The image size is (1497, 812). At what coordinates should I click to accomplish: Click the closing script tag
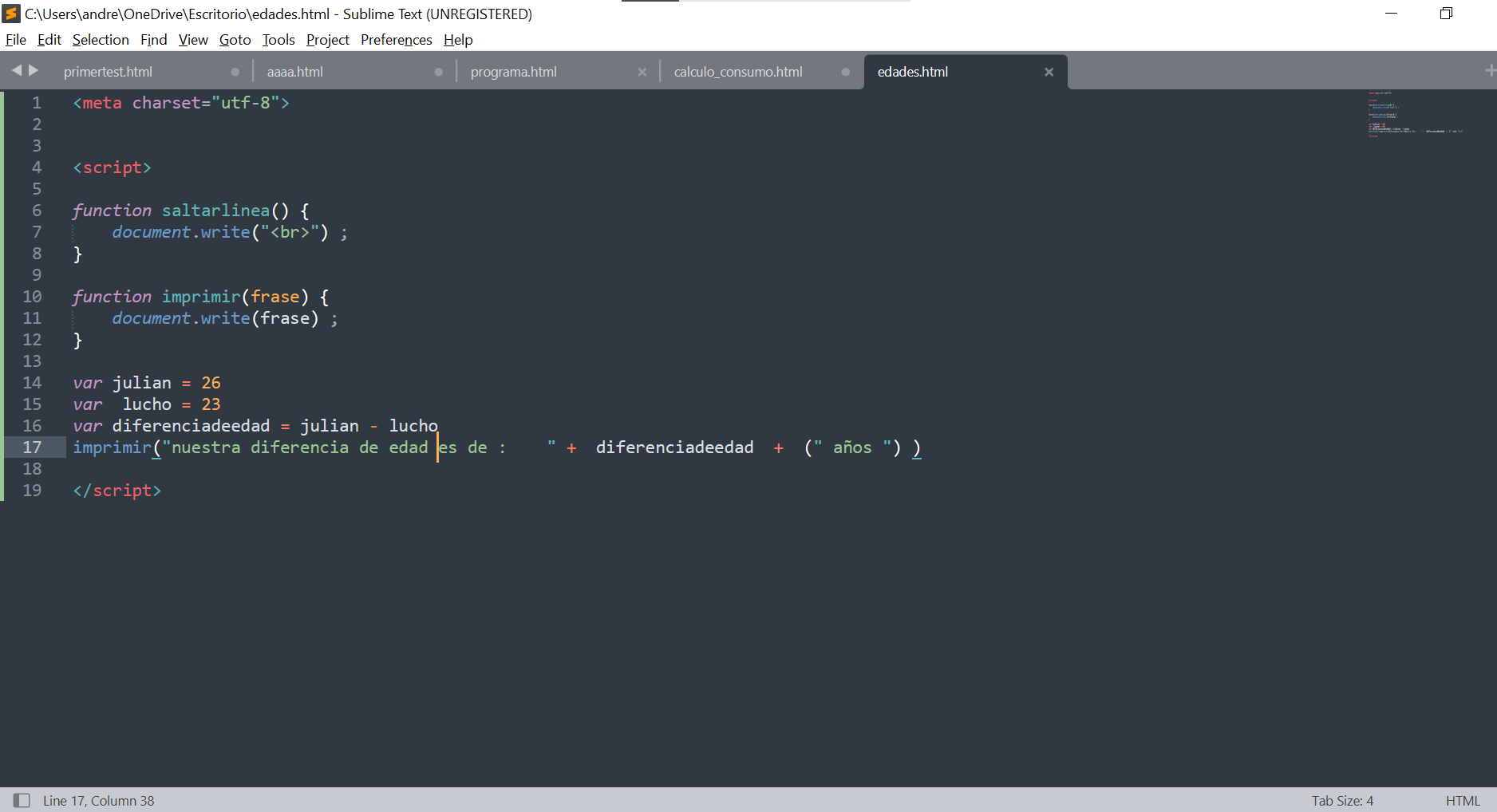pos(117,491)
